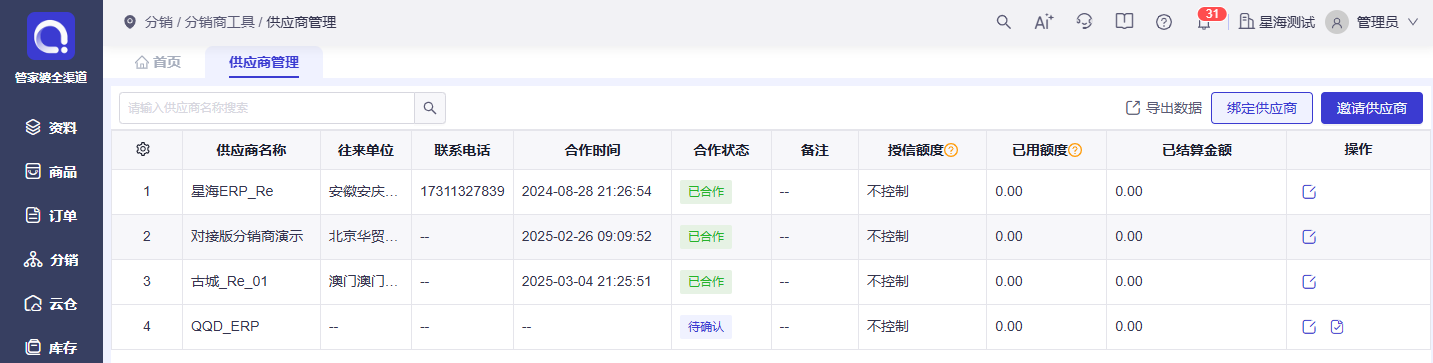Click the 安徽安庆 partner unit cell
This screenshot has width=1433, height=363.
[365, 191]
